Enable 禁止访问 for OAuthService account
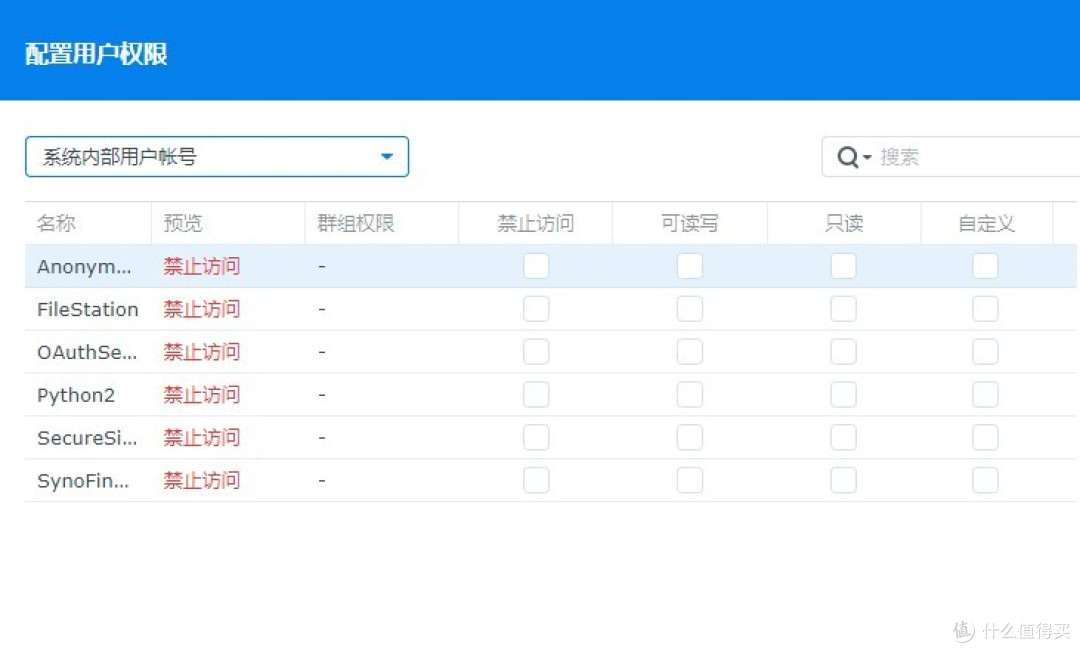This screenshot has height=653, width=1080. [x=536, y=352]
